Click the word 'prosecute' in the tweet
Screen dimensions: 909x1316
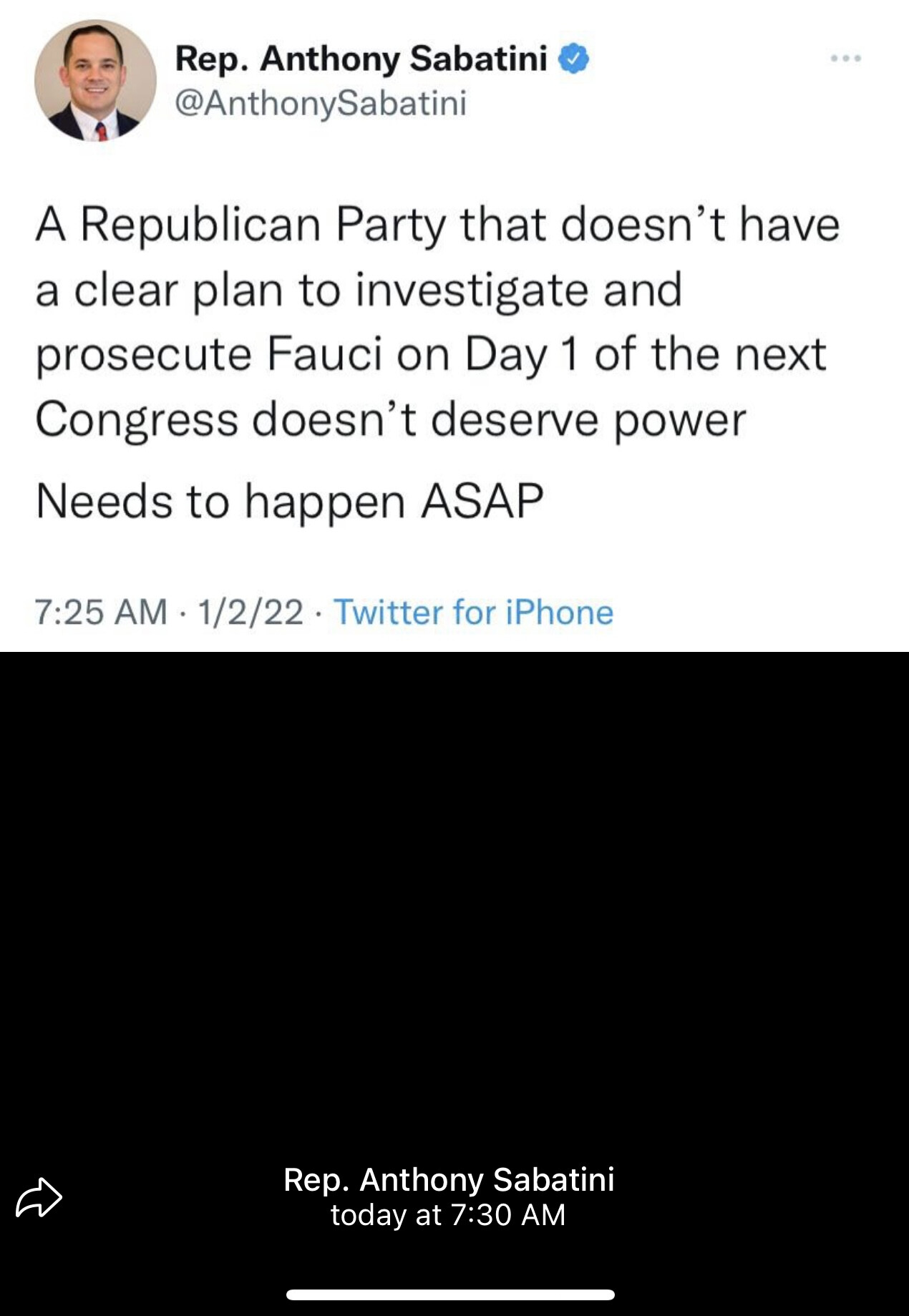pyautogui.click(x=143, y=356)
